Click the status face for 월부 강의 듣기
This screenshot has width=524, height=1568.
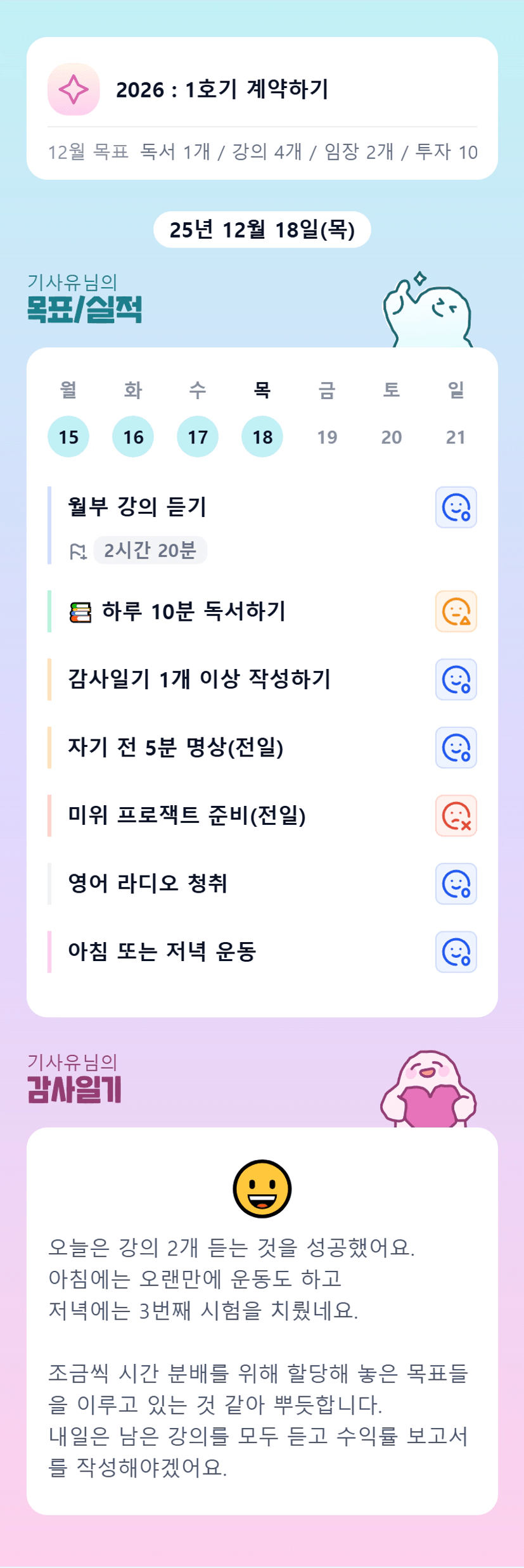click(x=456, y=507)
